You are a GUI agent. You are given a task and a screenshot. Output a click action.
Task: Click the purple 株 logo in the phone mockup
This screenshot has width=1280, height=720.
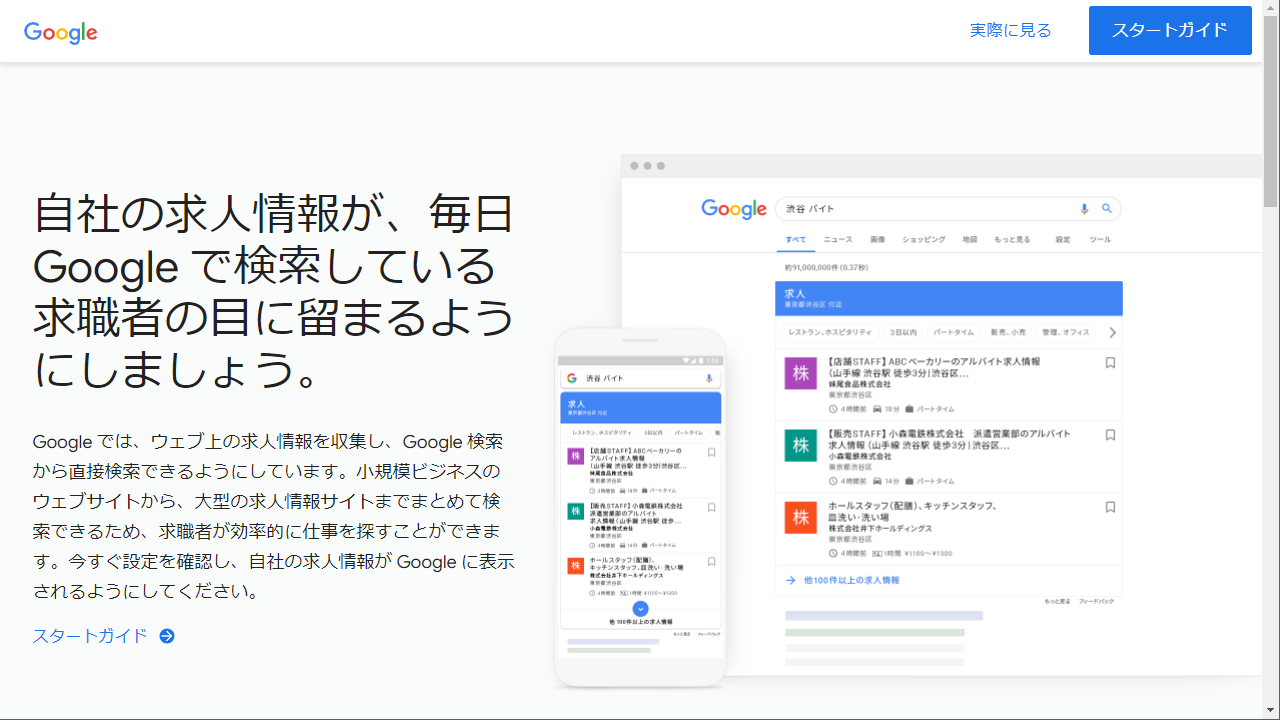tap(575, 456)
